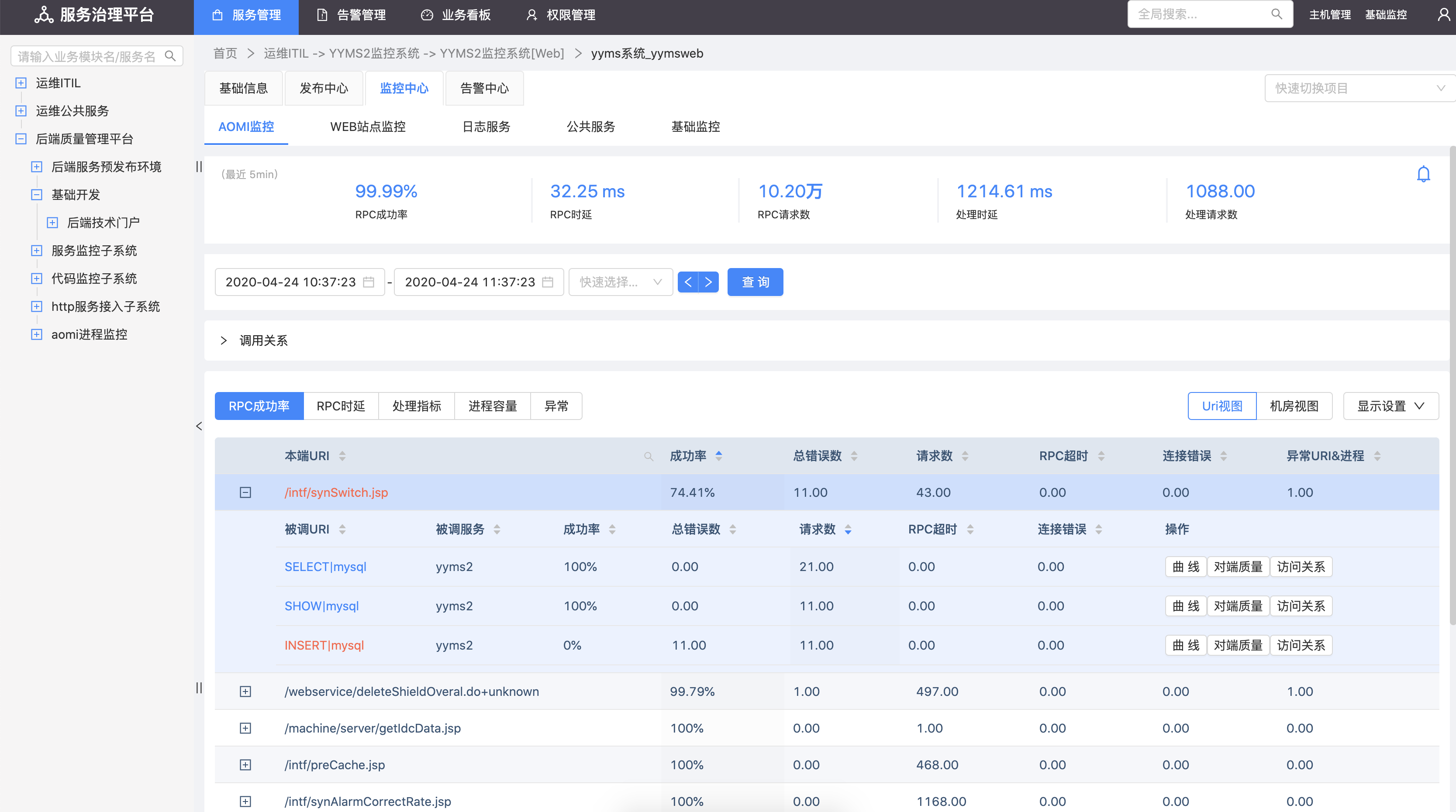Collapse the /intf/synSwitch.jsp sub-table
This screenshot has width=1456, height=812.
tap(246, 492)
